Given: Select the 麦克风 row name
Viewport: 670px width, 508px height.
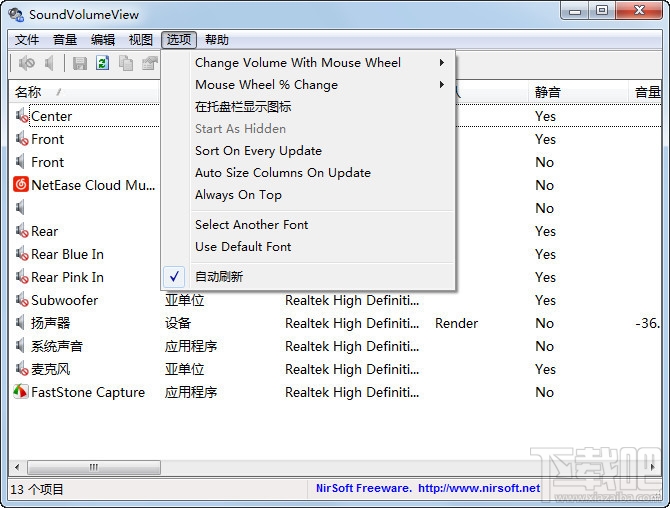Looking at the screenshot, I should pos(50,369).
